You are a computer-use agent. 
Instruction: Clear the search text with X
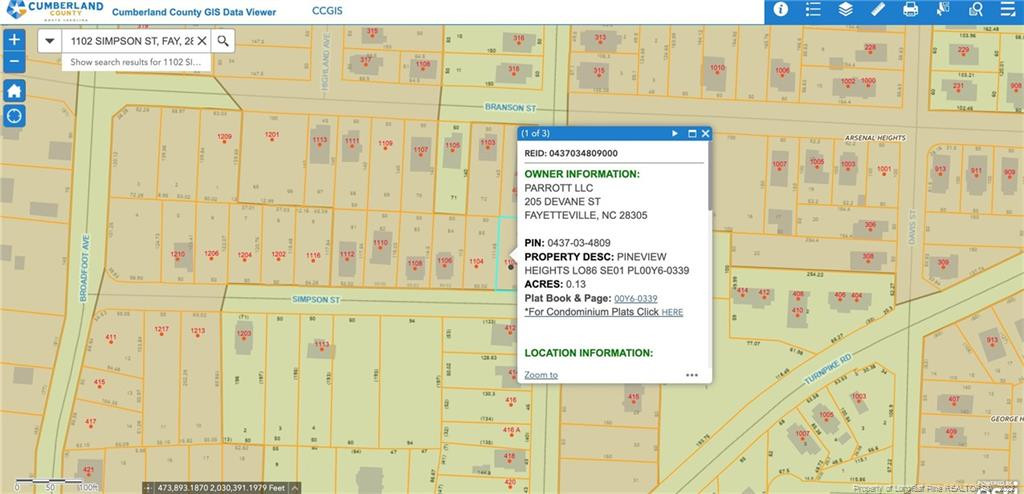[x=201, y=41]
